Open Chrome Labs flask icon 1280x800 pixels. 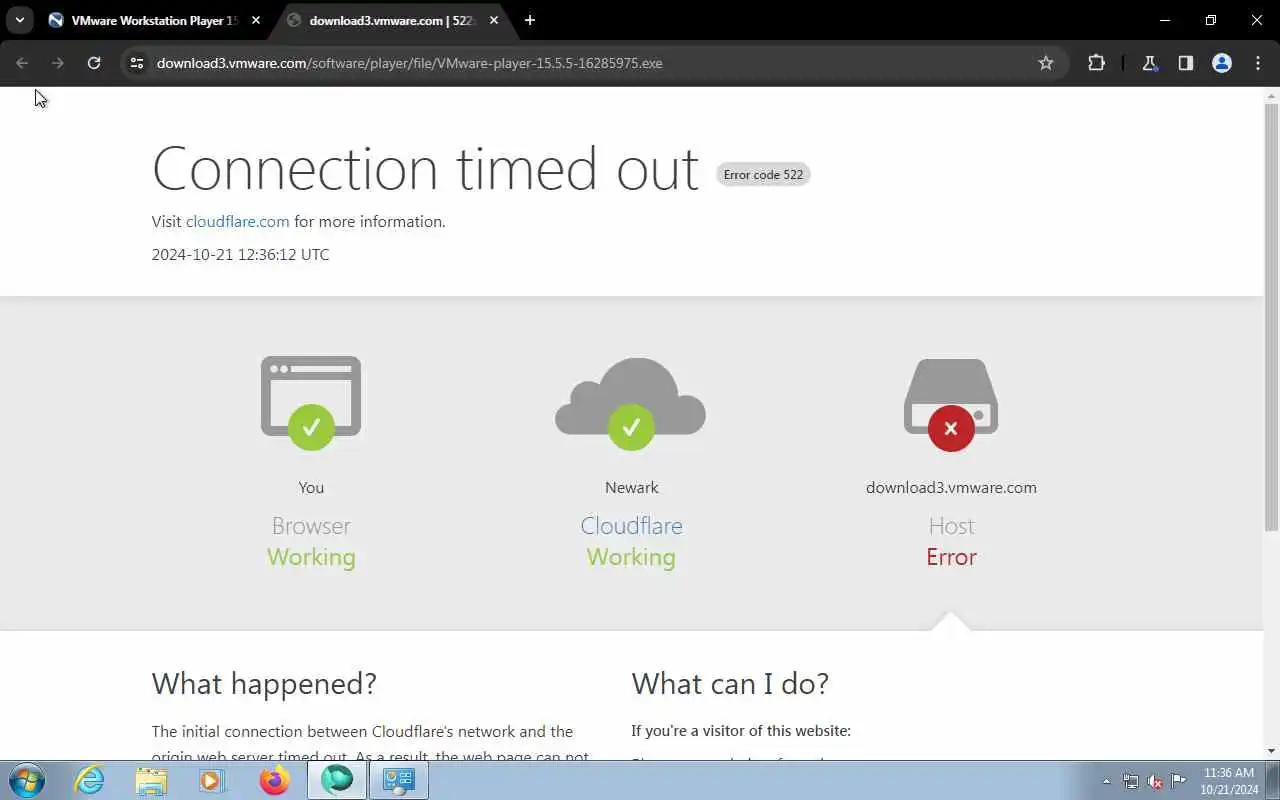[1150, 63]
